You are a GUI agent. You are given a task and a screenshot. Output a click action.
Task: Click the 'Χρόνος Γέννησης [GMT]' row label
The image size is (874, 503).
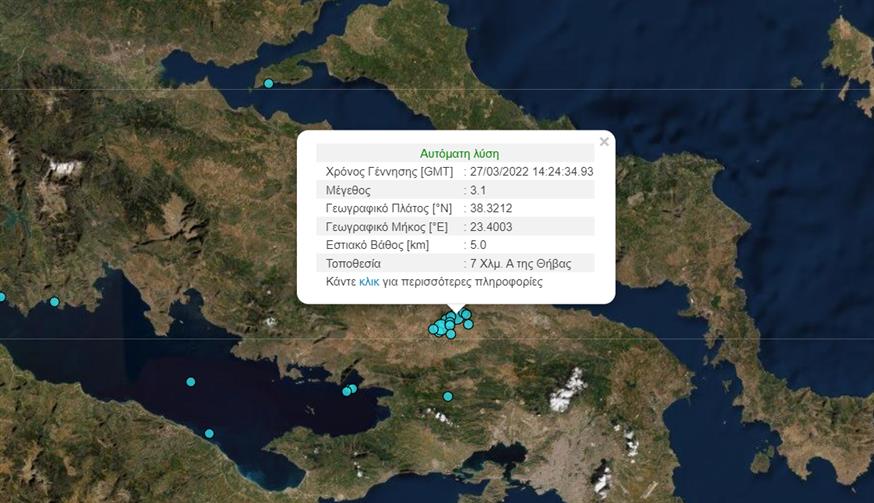tap(389, 171)
